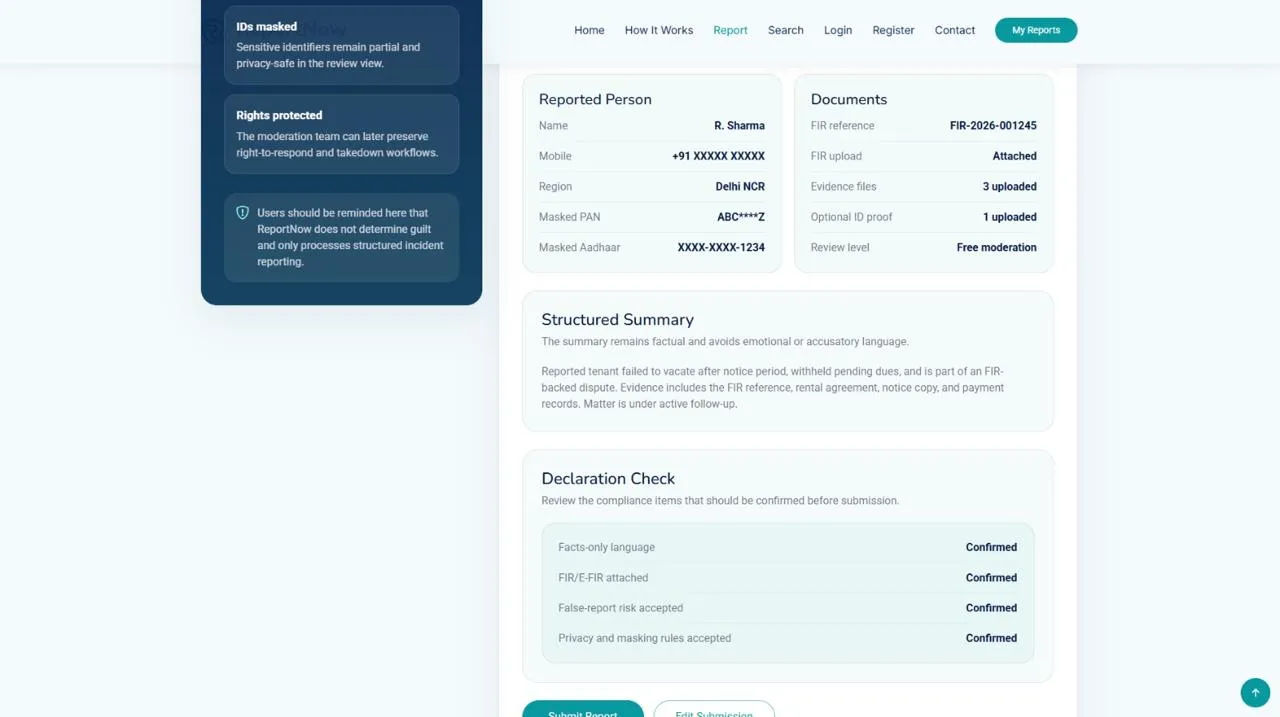
Task: Click the region value Delhi NCR
Action: (740, 187)
